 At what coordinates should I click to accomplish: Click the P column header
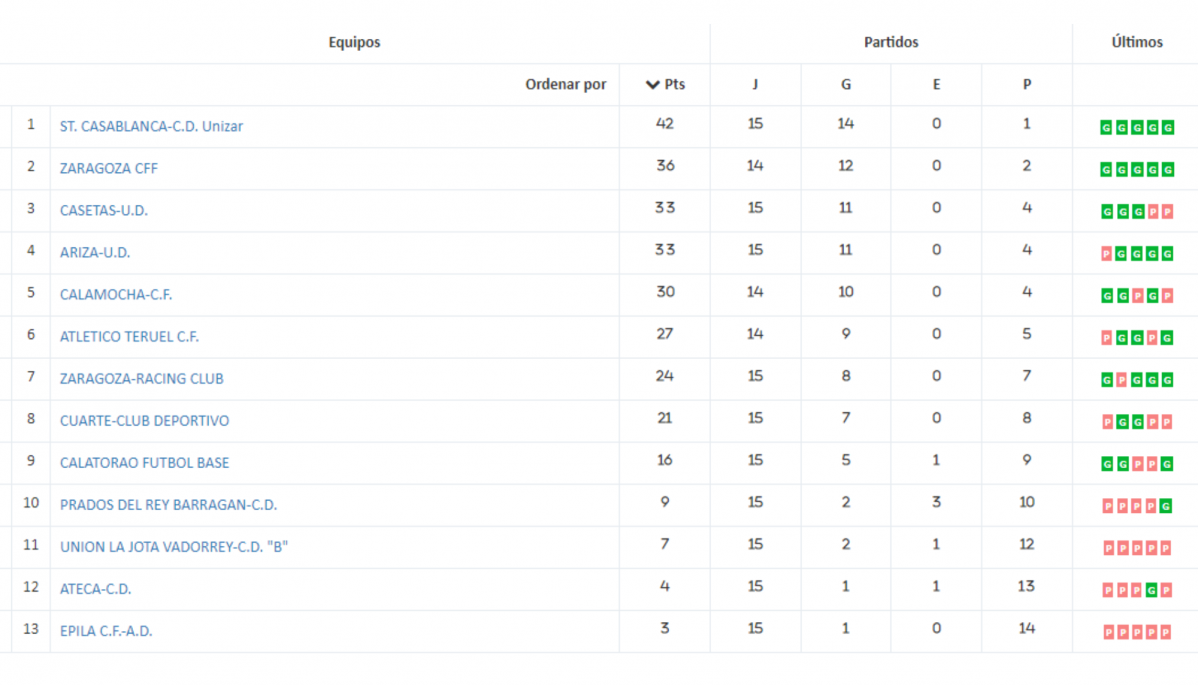click(x=1027, y=84)
